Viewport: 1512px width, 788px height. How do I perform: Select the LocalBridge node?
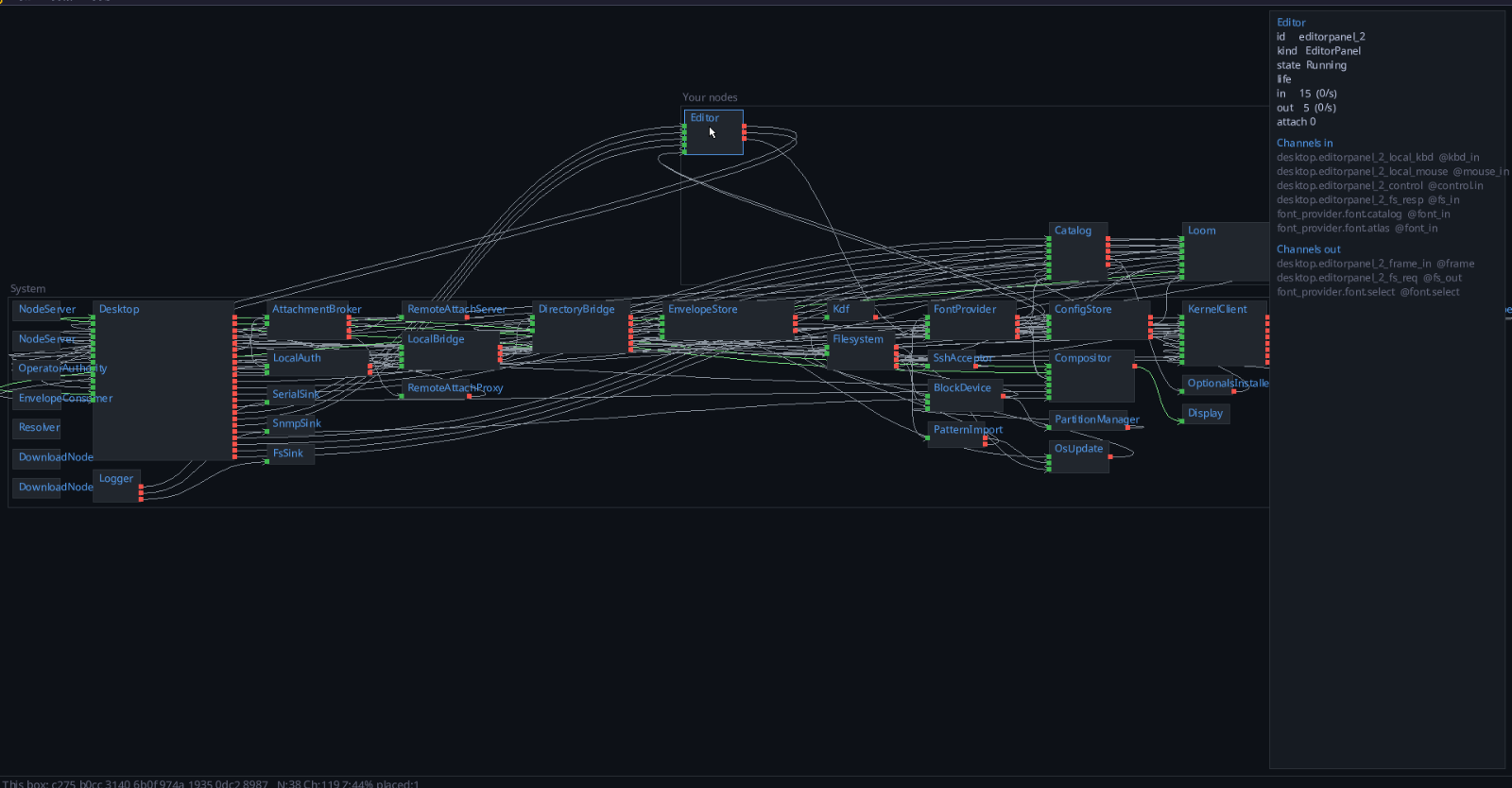pyautogui.click(x=450, y=350)
